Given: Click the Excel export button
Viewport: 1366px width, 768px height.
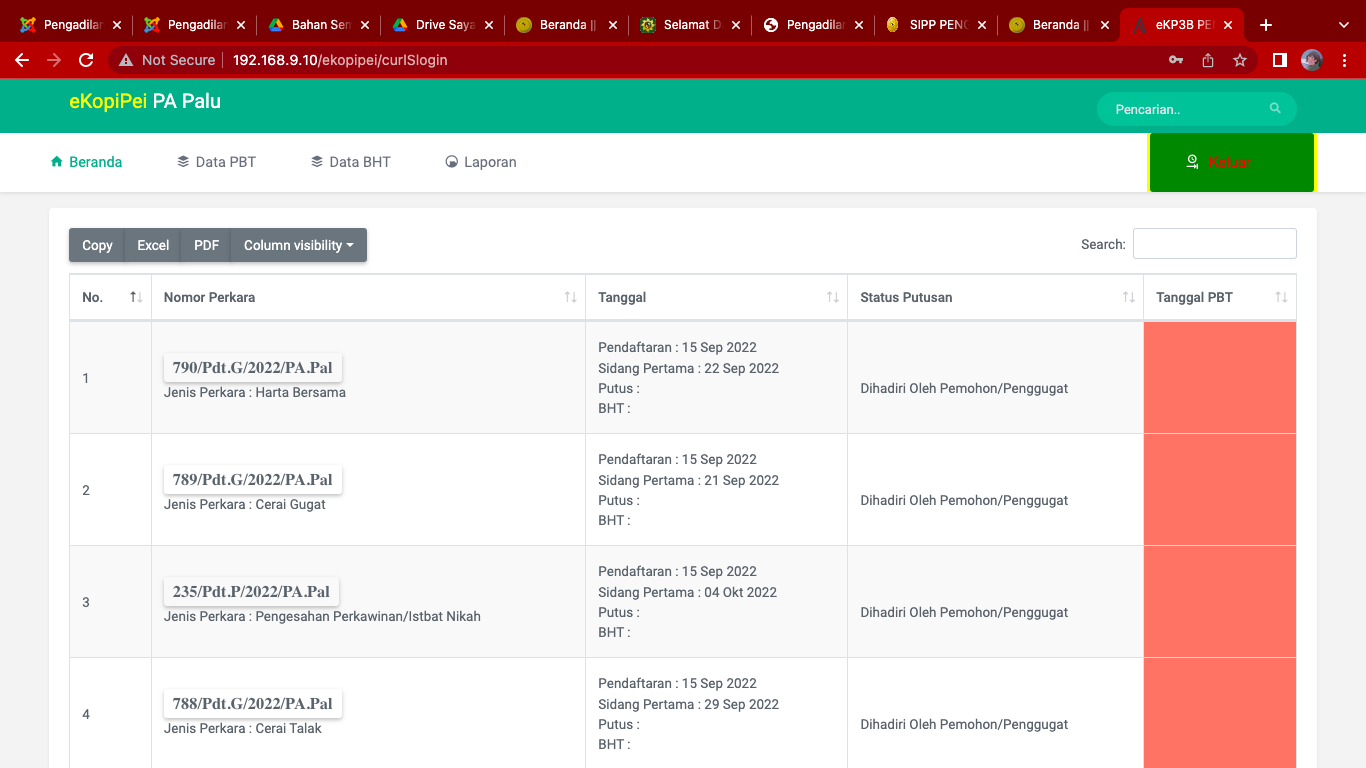Looking at the screenshot, I should pos(153,245).
